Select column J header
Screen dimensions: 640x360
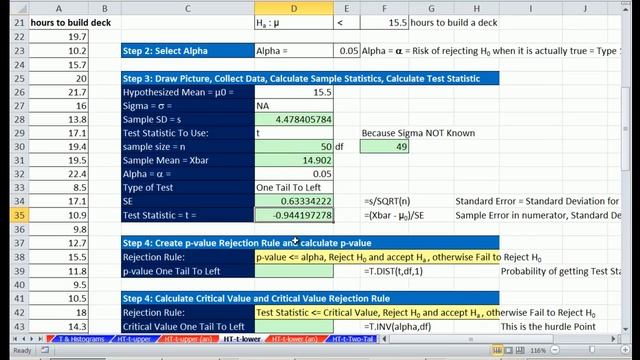pos(585,9)
